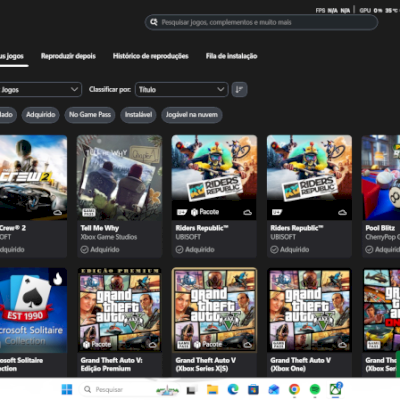The height and width of the screenshot is (400, 400).
Task: Open GTA V Xbox Series X|S cover
Action: [x=214, y=310]
